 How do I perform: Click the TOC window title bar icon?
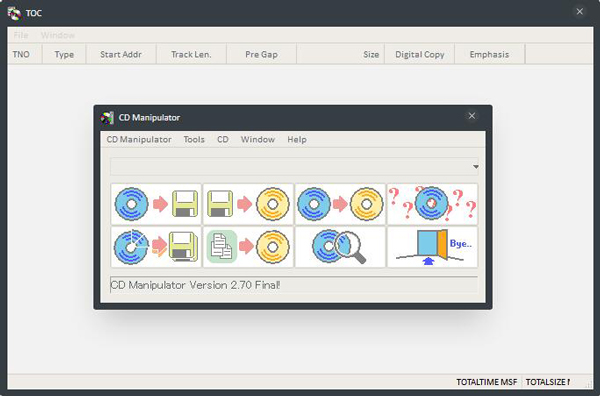[x=14, y=13]
